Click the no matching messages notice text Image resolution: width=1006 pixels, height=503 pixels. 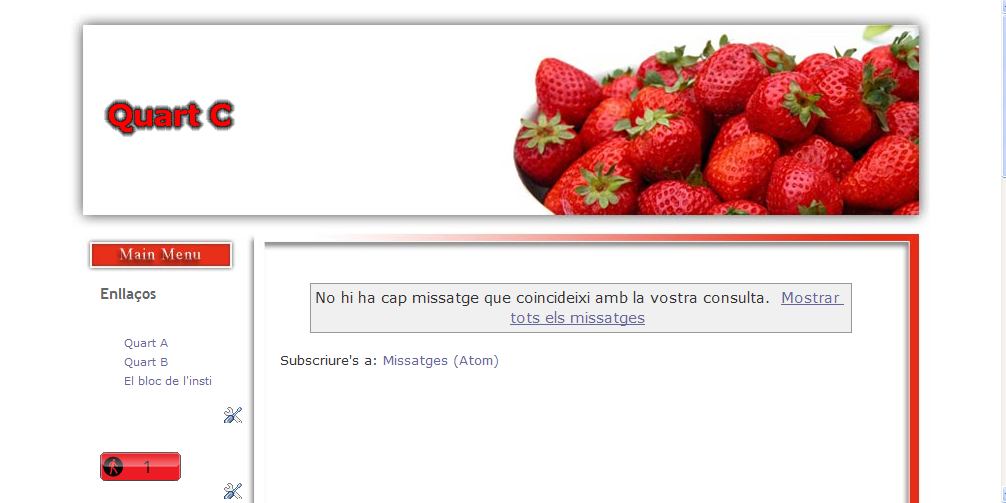point(542,298)
